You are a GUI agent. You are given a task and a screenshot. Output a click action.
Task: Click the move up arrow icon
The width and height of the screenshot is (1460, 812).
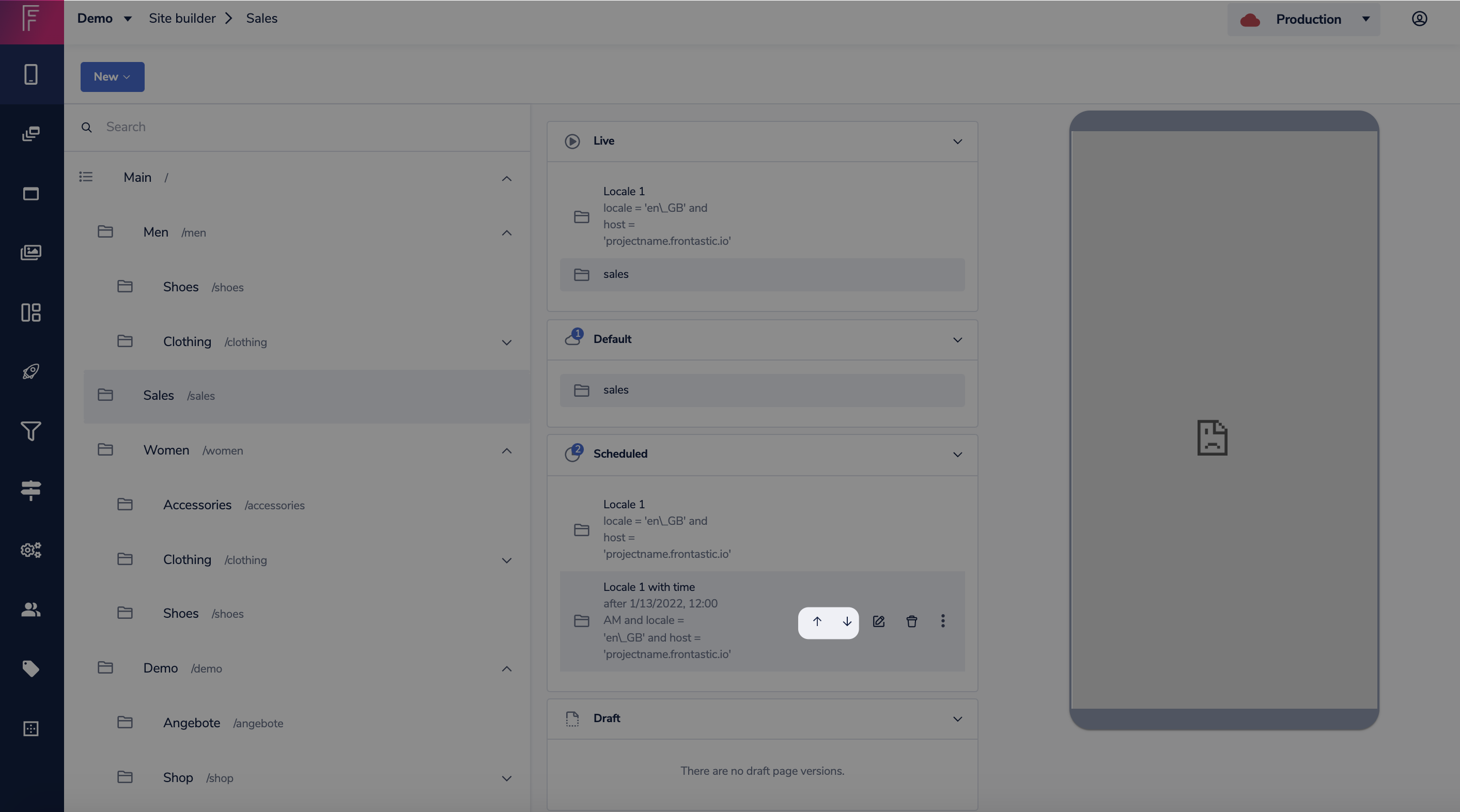click(x=817, y=621)
